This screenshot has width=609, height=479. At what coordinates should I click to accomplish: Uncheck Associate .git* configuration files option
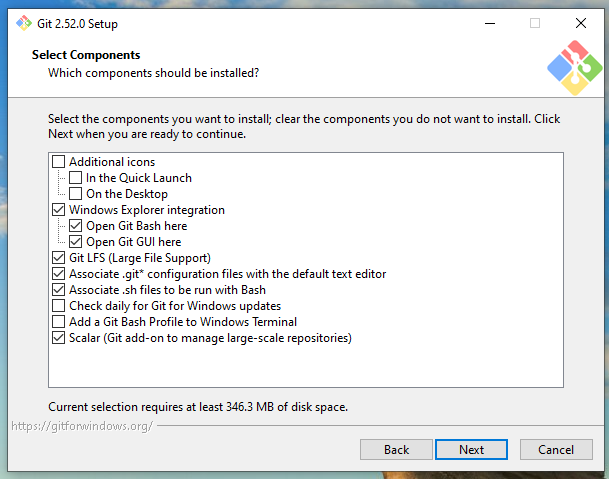click(x=59, y=274)
